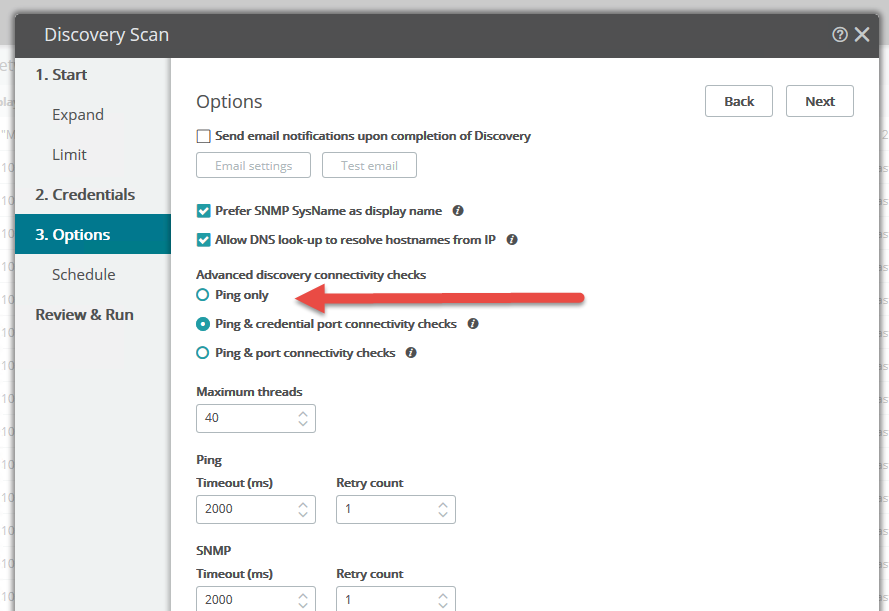Select the Ping only radio option
889x611 pixels.
(x=202, y=295)
